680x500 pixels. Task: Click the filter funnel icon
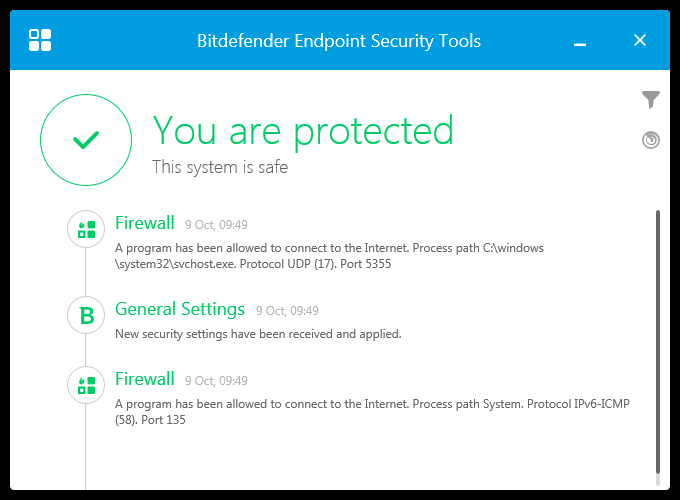[x=651, y=99]
